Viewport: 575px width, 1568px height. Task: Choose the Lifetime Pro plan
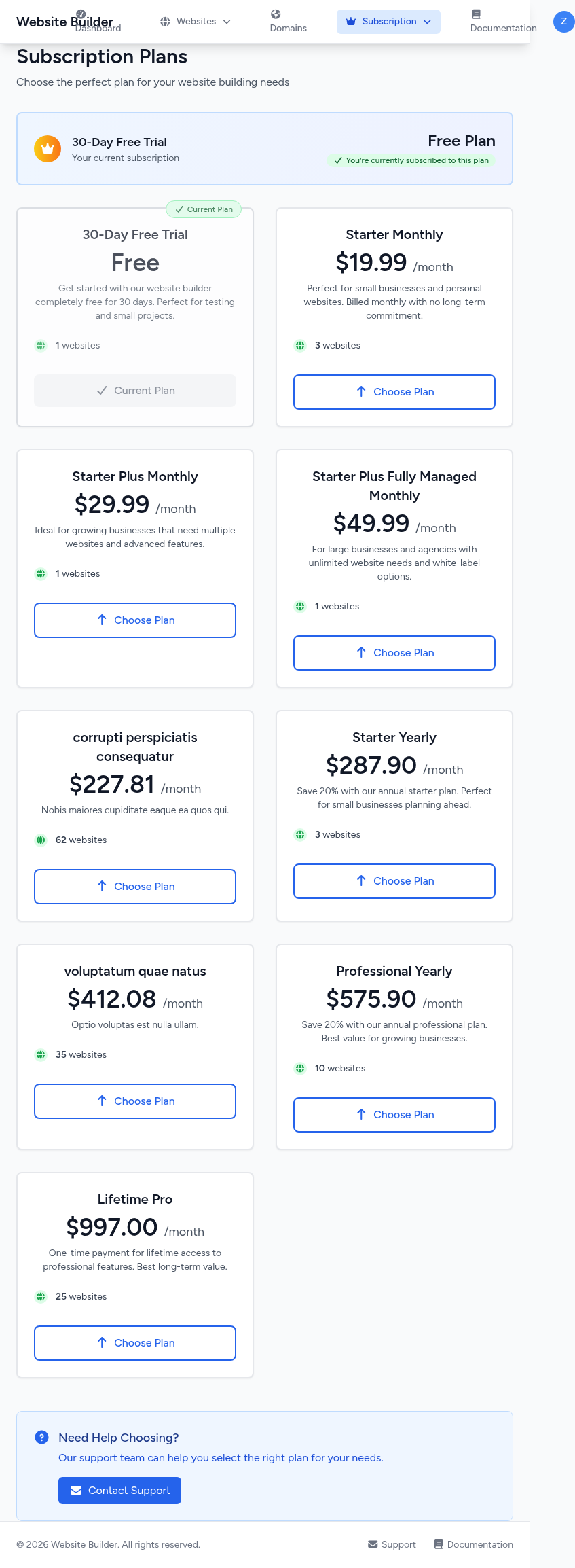point(135,1343)
